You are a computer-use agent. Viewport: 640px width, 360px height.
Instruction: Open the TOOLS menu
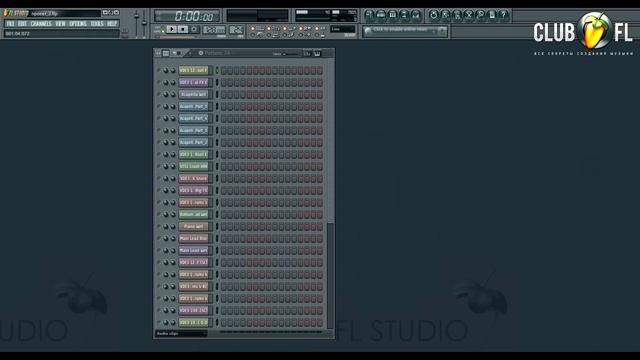(97, 24)
